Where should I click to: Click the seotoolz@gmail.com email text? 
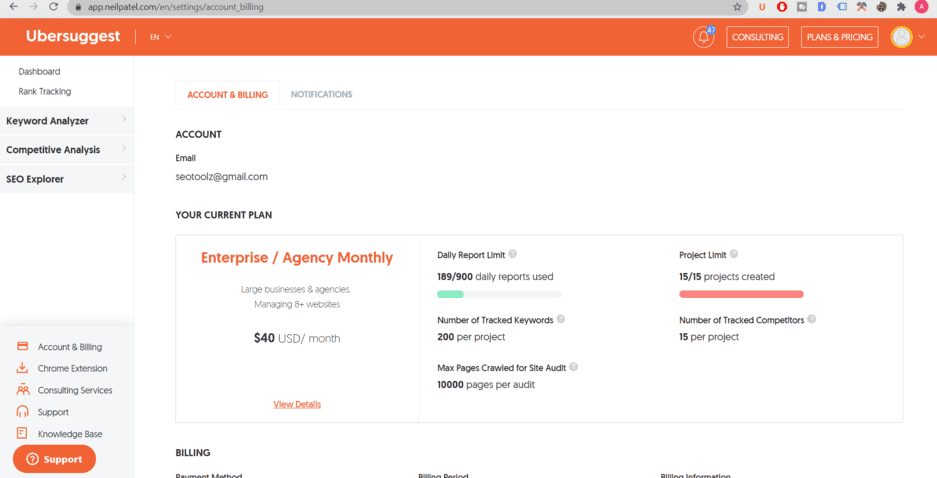(222, 177)
